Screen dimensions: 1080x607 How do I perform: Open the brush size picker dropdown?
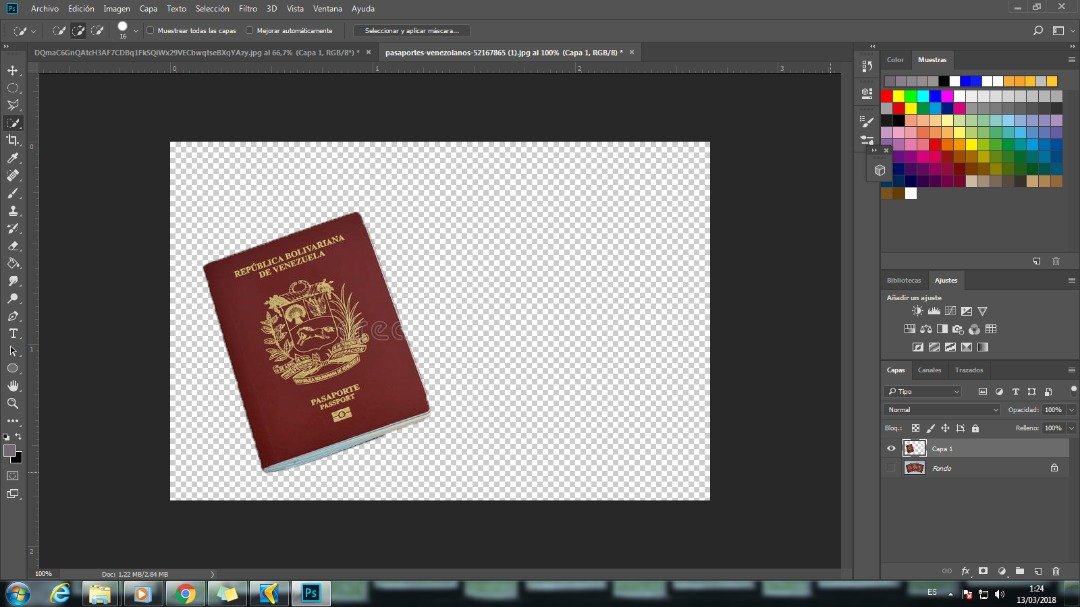coord(135,30)
